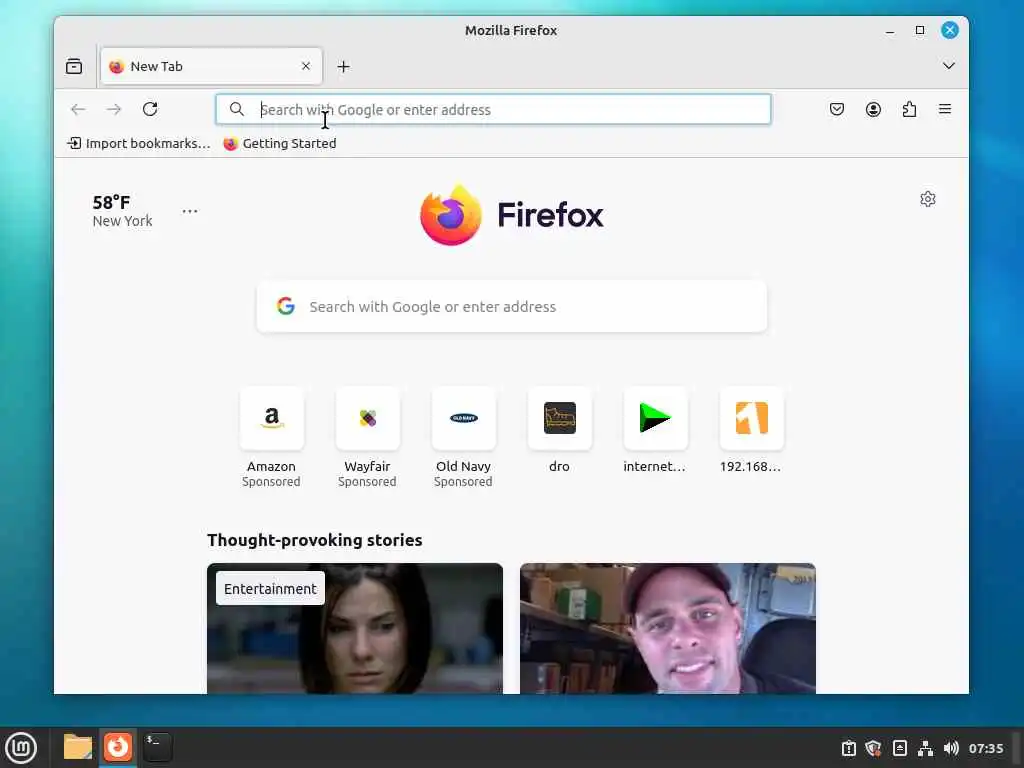
Task: Click Import bookmarks… toolbar item
Action: pyautogui.click(x=138, y=143)
